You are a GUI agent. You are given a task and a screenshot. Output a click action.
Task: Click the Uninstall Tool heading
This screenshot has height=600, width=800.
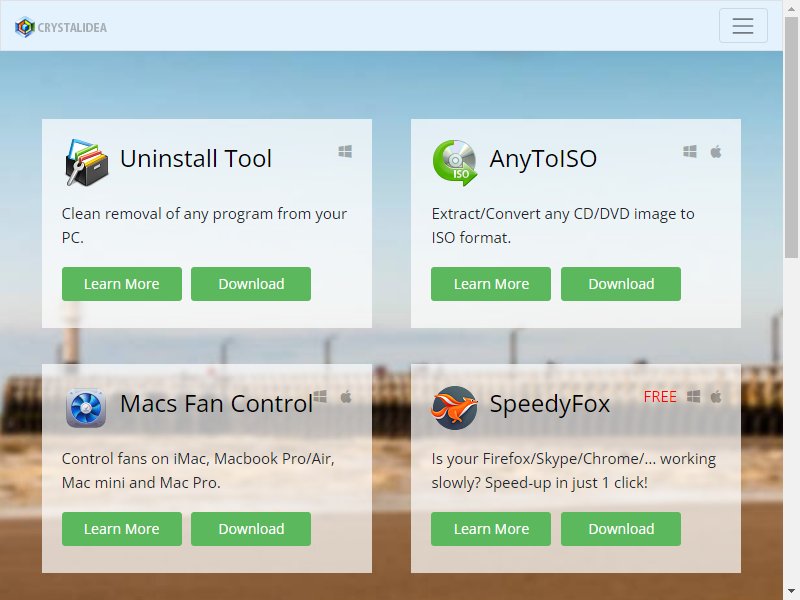coord(196,159)
